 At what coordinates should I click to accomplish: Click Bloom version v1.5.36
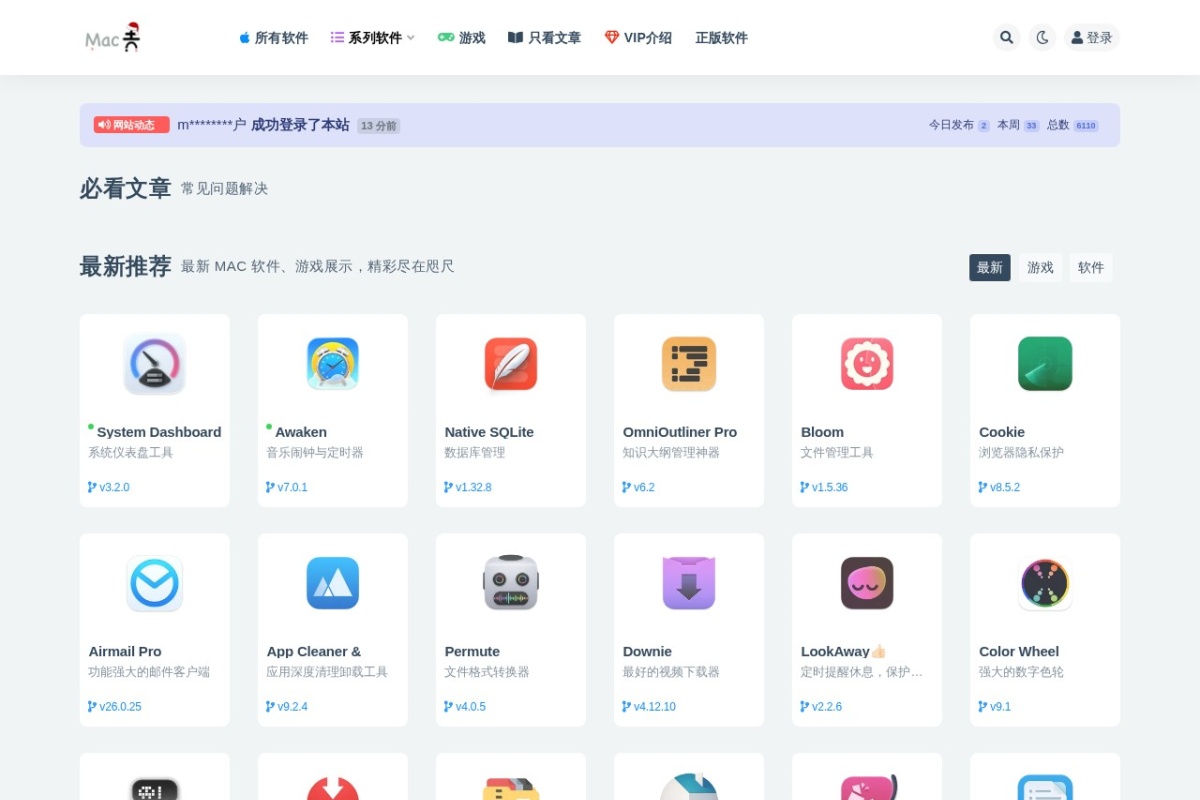click(824, 488)
